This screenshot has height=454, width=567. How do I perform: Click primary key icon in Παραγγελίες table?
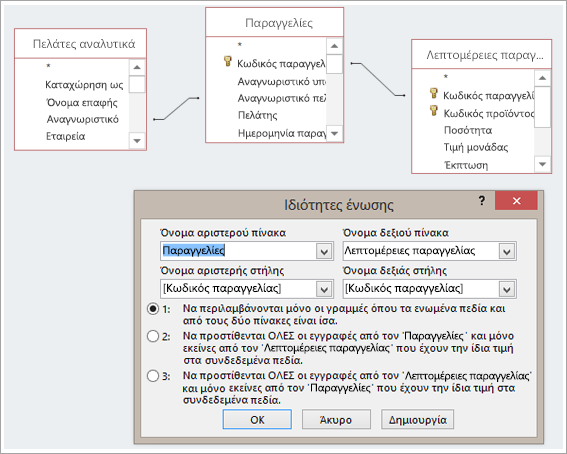227,61
